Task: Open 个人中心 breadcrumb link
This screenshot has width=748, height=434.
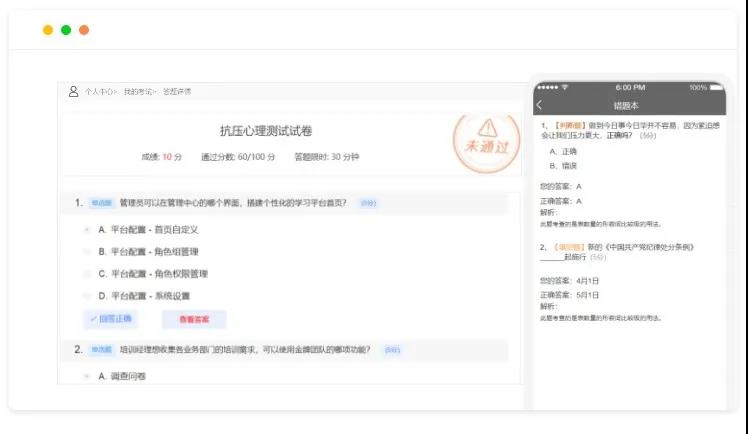Action: click(x=101, y=92)
